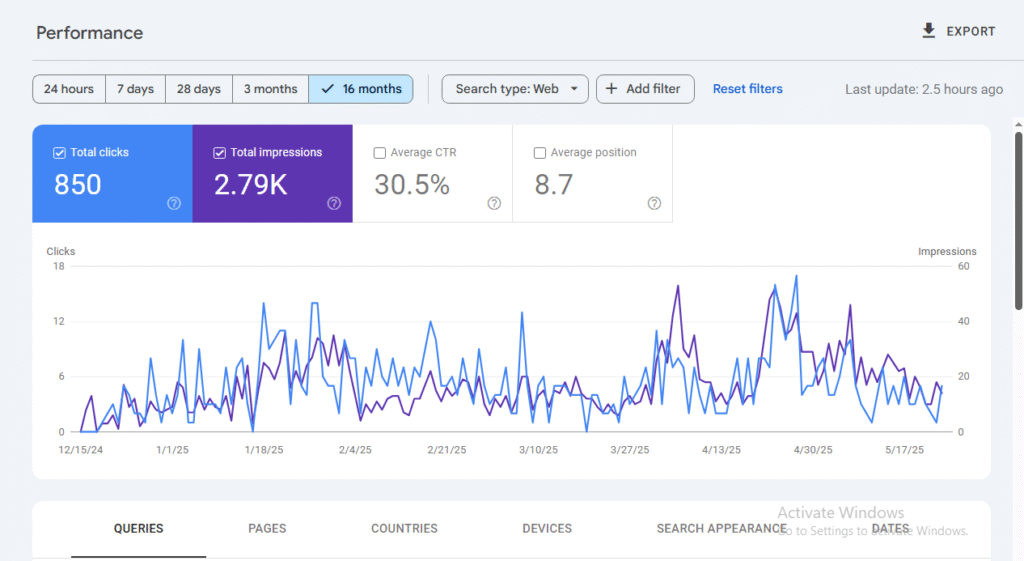
Task: Select the 24 hours date range
Action: point(69,89)
